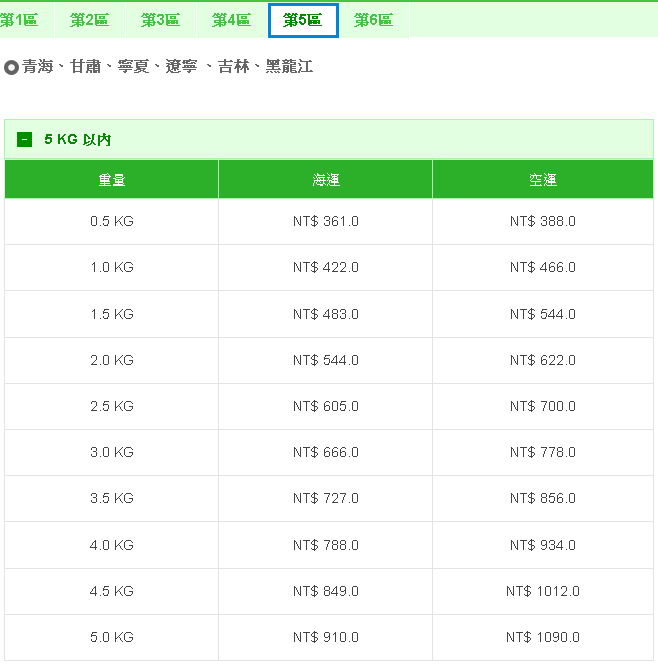Select the 0.5 KG weight cell
658x664 pixels.
111,221
